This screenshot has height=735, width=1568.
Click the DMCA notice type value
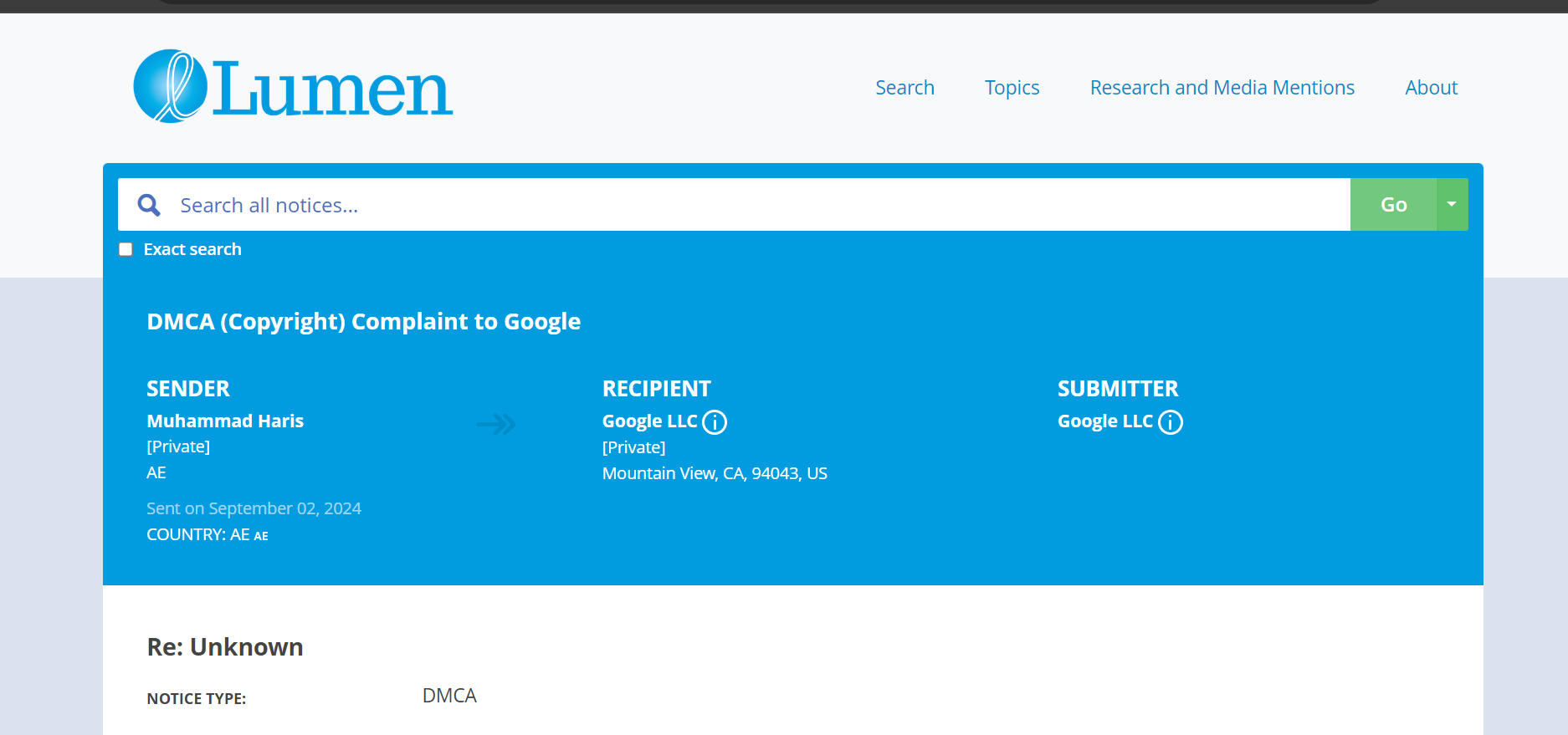pos(449,696)
